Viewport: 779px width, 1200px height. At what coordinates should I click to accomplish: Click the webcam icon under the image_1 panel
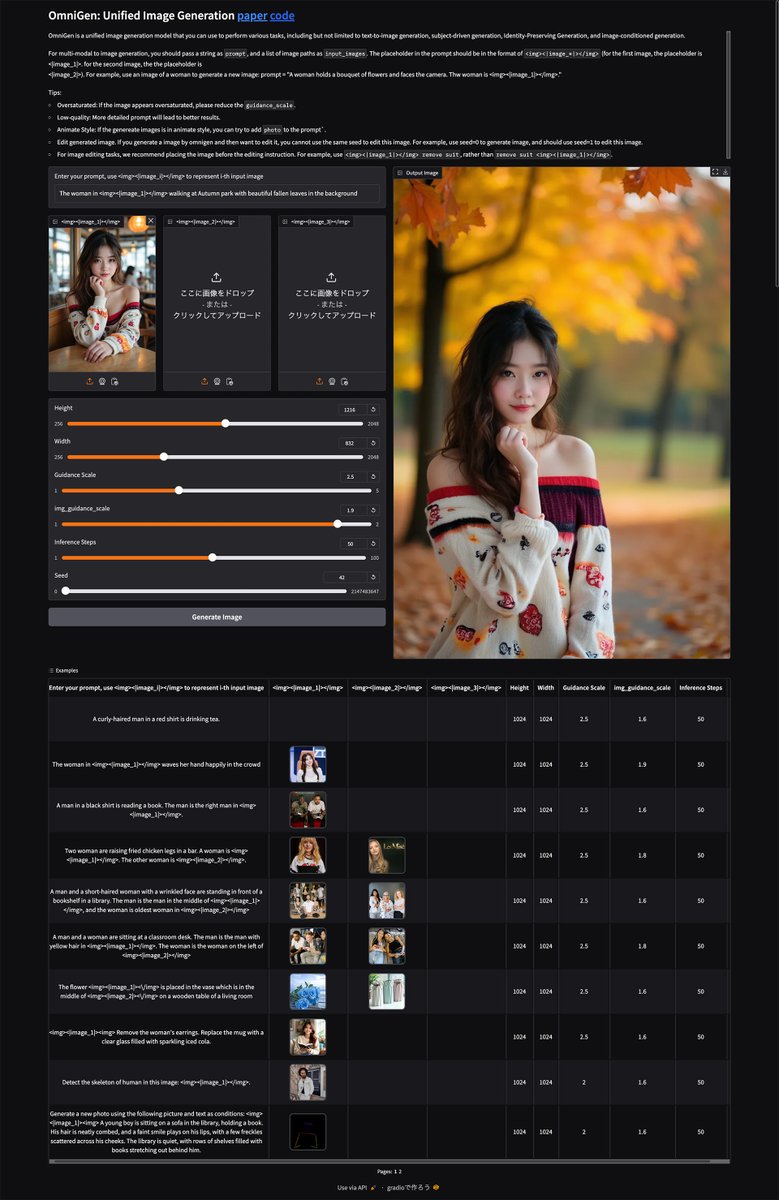(x=102, y=381)
